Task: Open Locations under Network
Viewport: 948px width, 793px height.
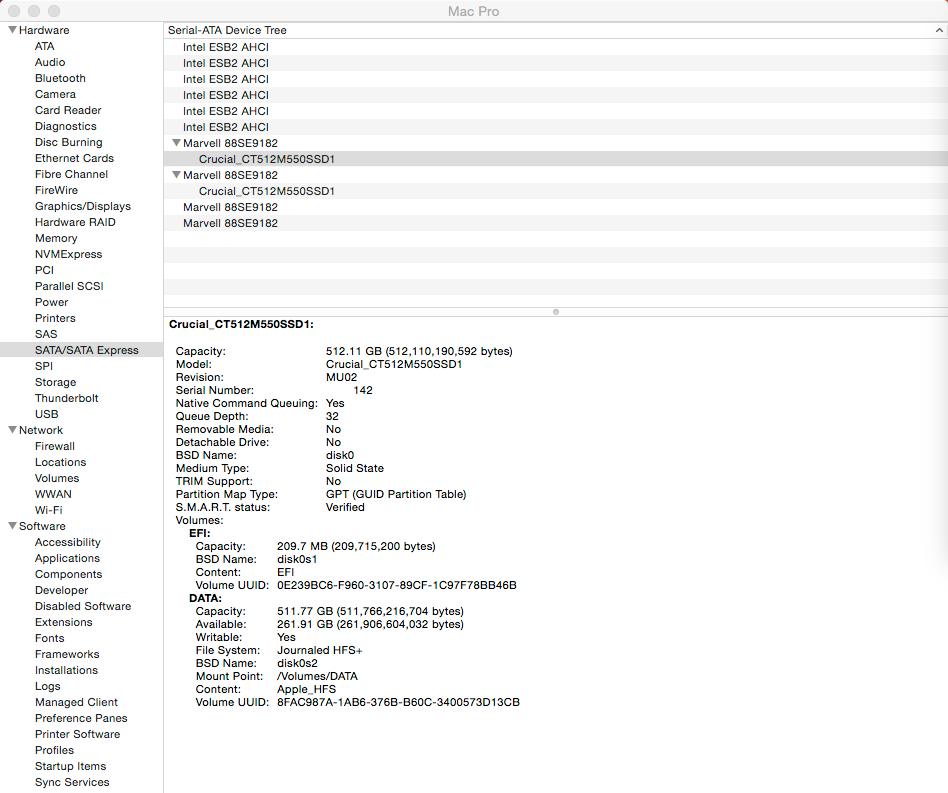Action: (60, 462)
